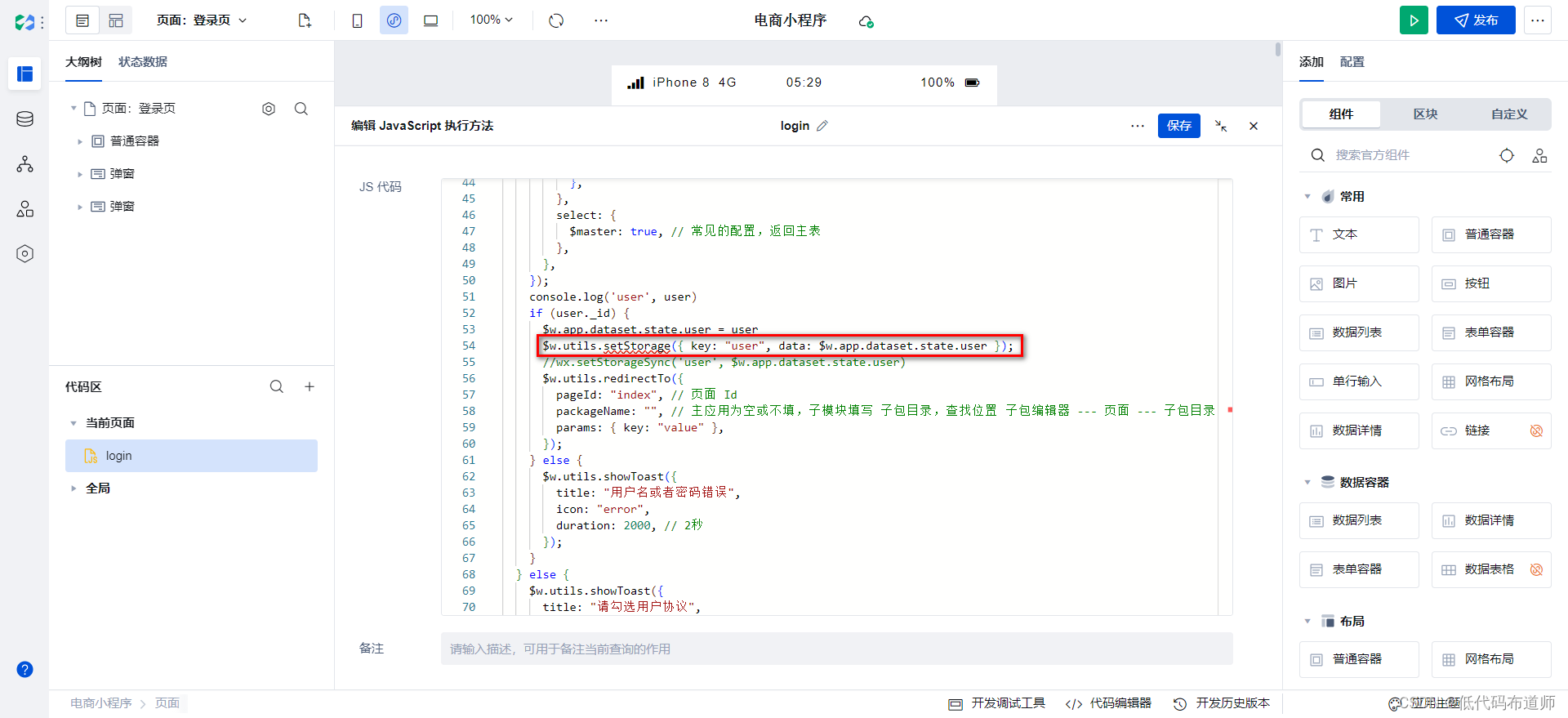Viewport: 1568px width, 718px height.
Task: Click the canvas vertical scrollbar
Action: (1277, 50)
